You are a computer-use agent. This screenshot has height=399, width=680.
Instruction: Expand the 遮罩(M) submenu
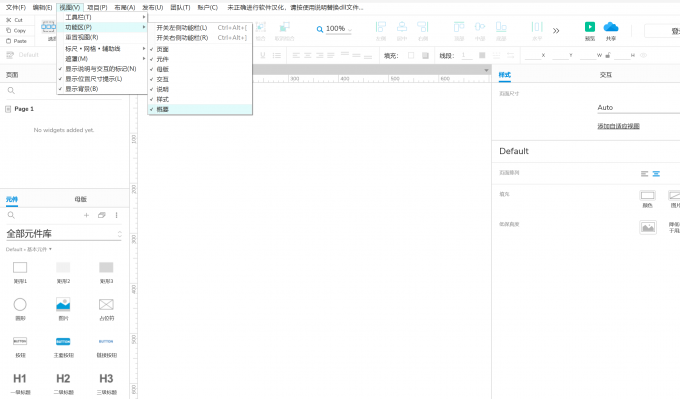point(102,59)
